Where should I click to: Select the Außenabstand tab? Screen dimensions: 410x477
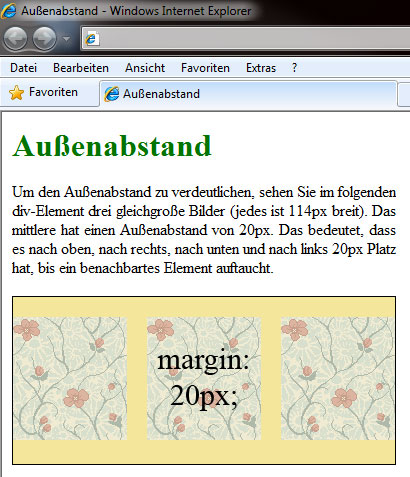(x=248, y=94)
